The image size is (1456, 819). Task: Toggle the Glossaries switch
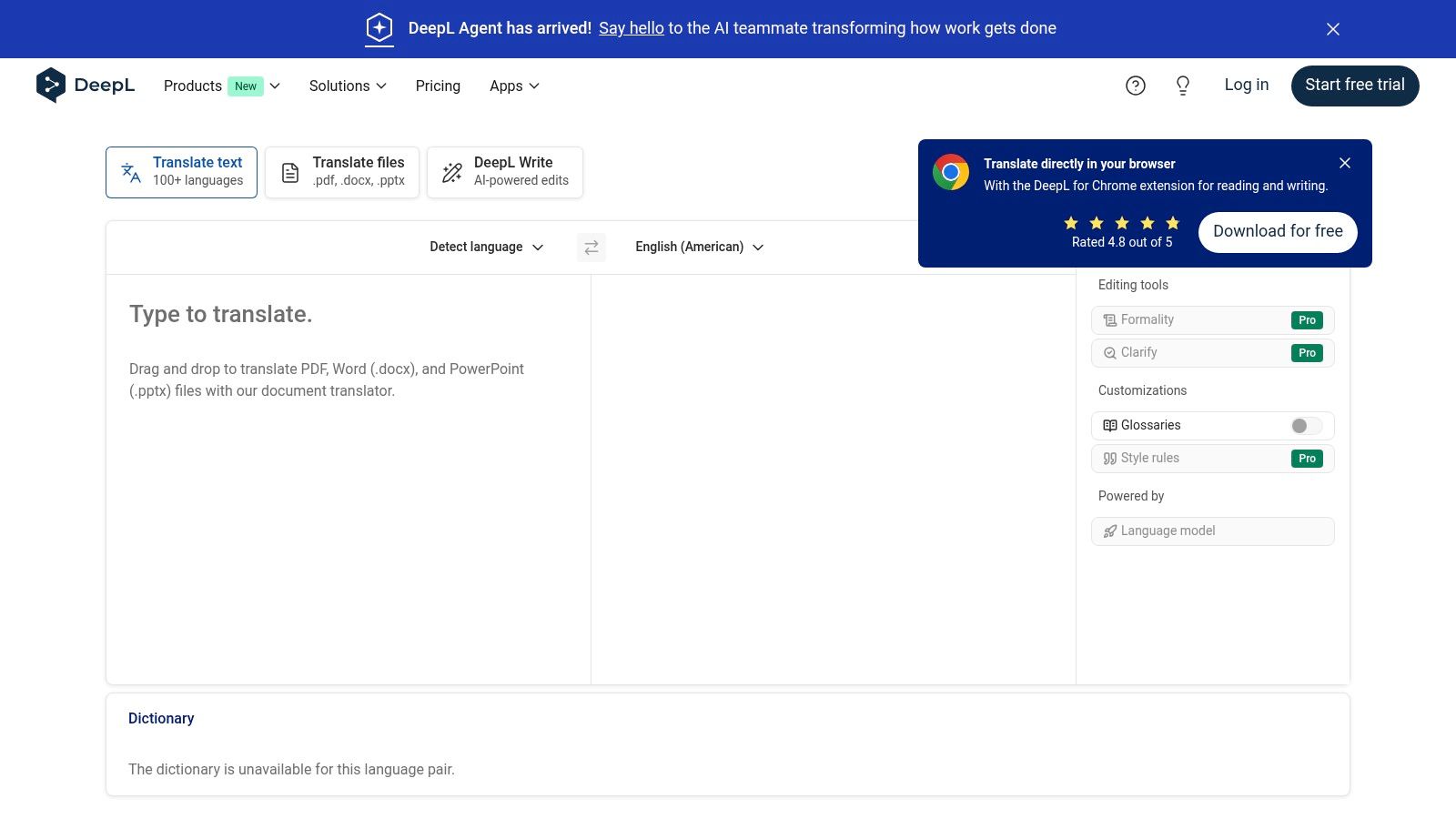click(1305, 426)
